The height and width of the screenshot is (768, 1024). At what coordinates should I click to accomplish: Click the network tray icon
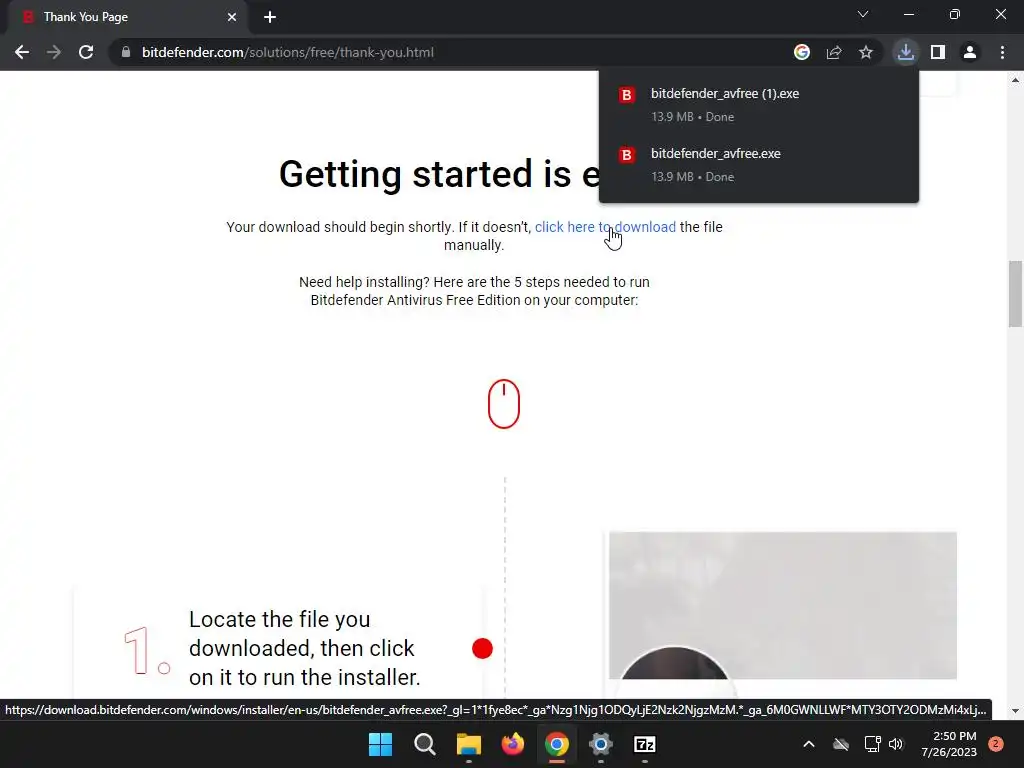pos(872,744)
